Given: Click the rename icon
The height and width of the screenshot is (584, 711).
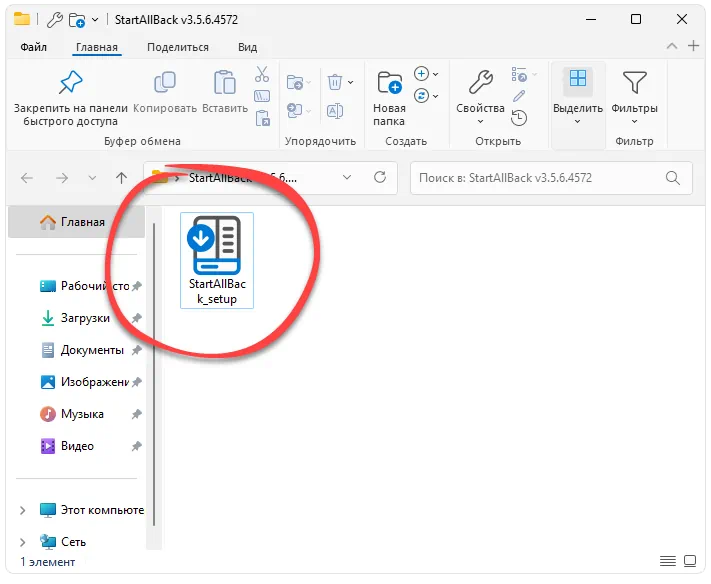Looking at the screenshot, I should (335, 111).
